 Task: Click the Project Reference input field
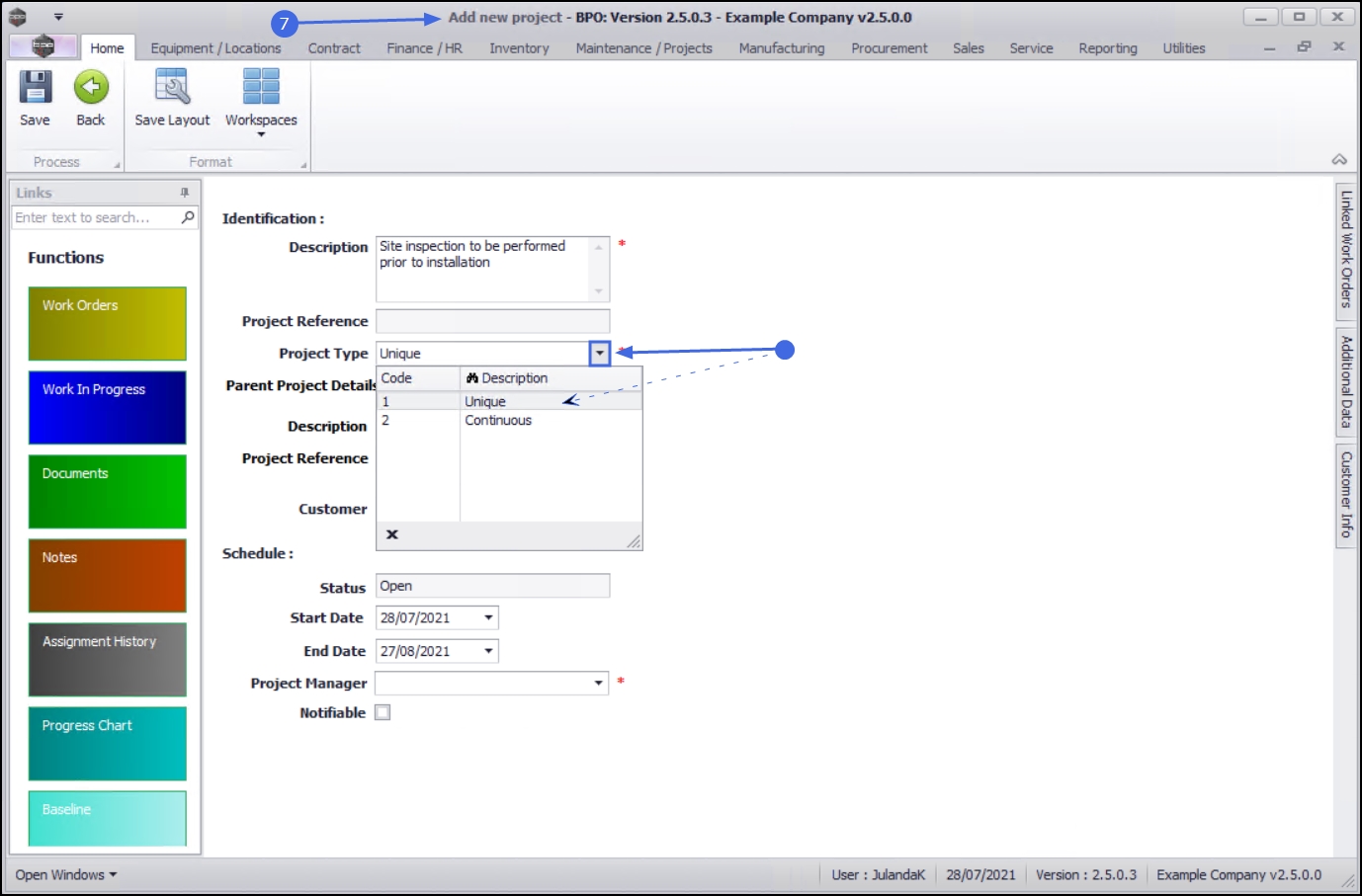tap(493, 321)
